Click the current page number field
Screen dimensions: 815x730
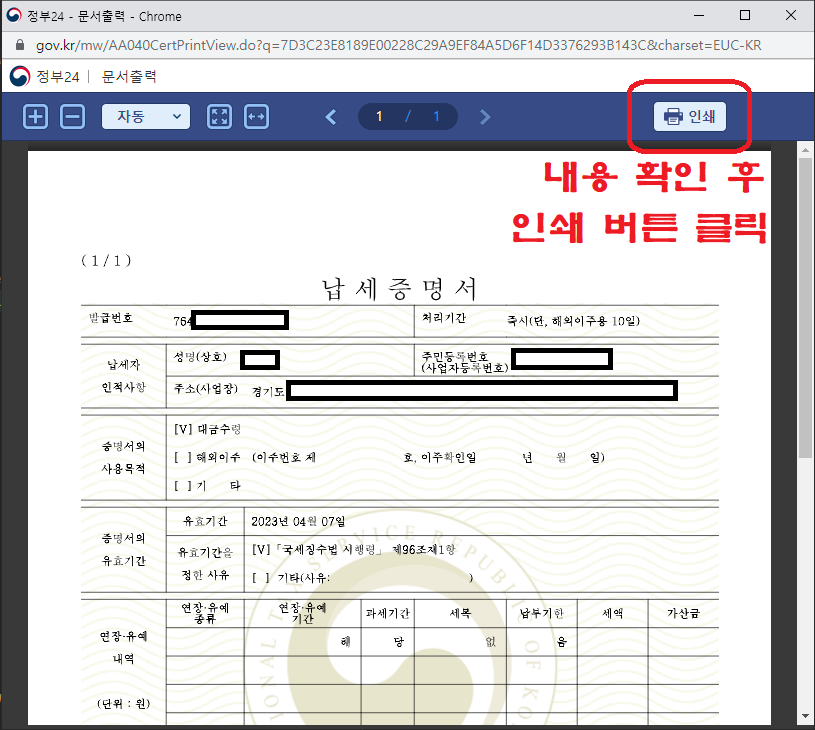379,116
